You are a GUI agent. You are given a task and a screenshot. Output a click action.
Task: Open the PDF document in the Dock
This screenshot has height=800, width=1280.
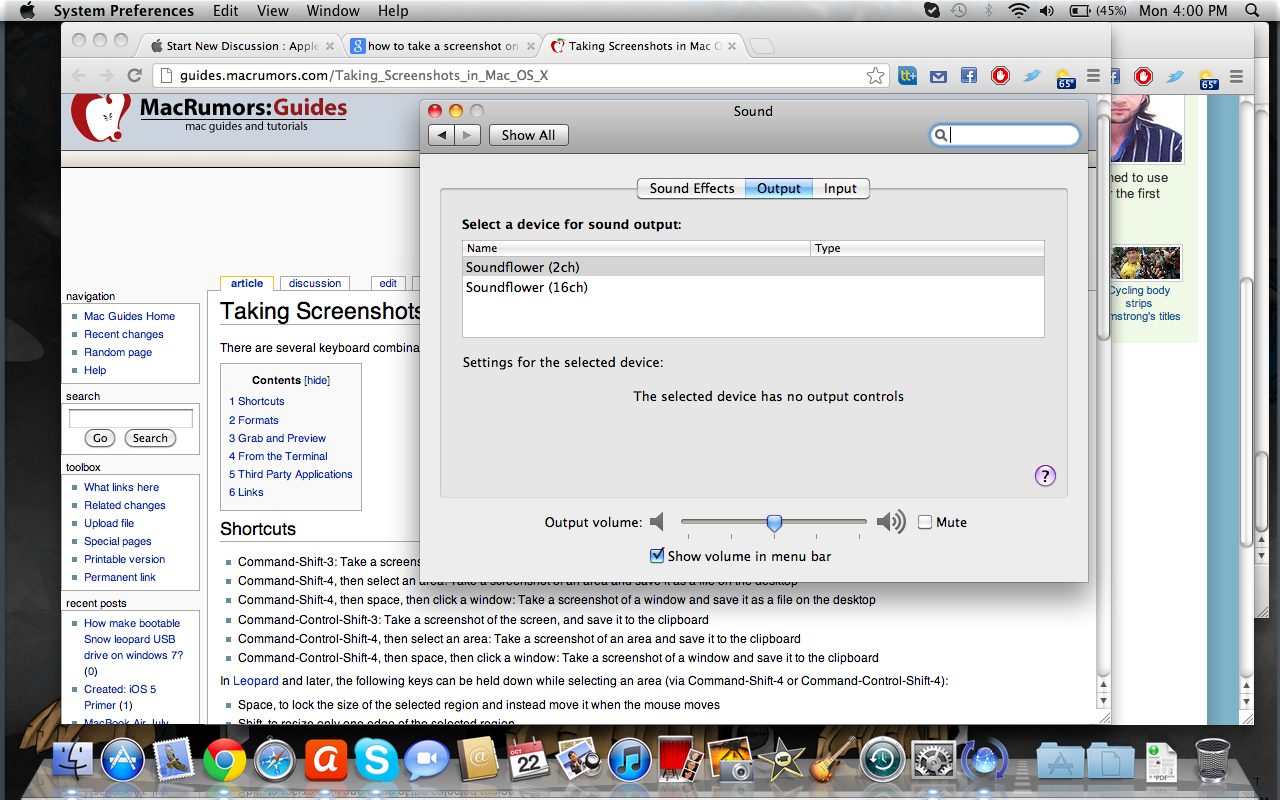[1161, 763]
